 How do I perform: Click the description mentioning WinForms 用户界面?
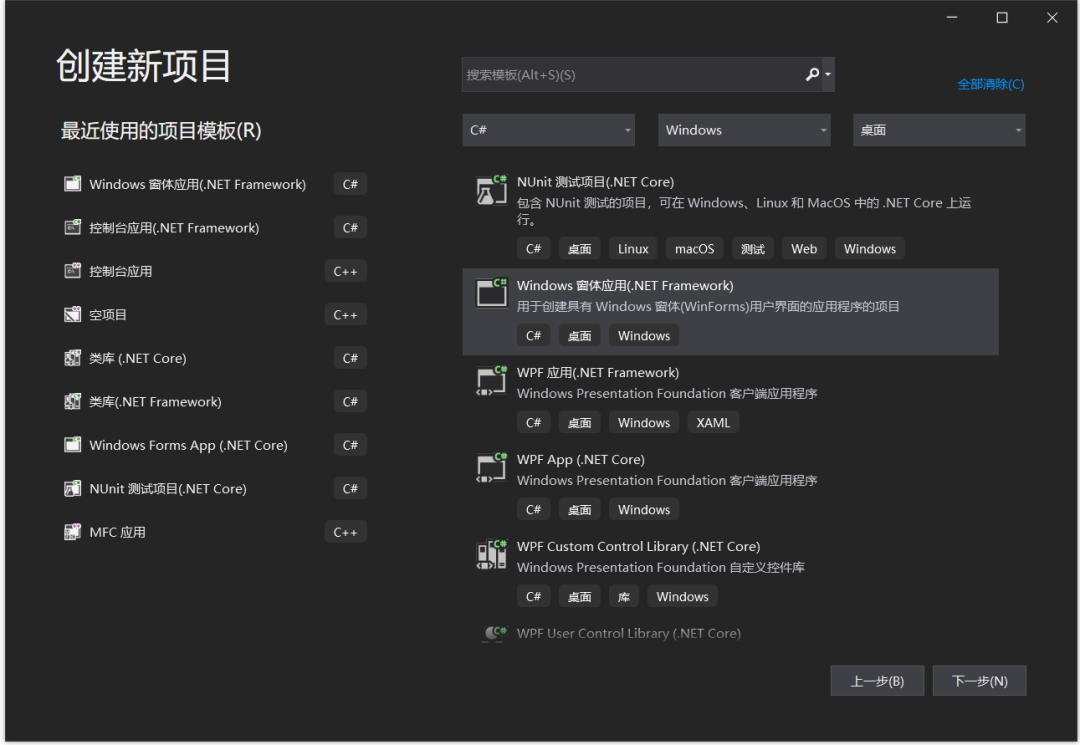pyautogui.click(x=708, y=306)
